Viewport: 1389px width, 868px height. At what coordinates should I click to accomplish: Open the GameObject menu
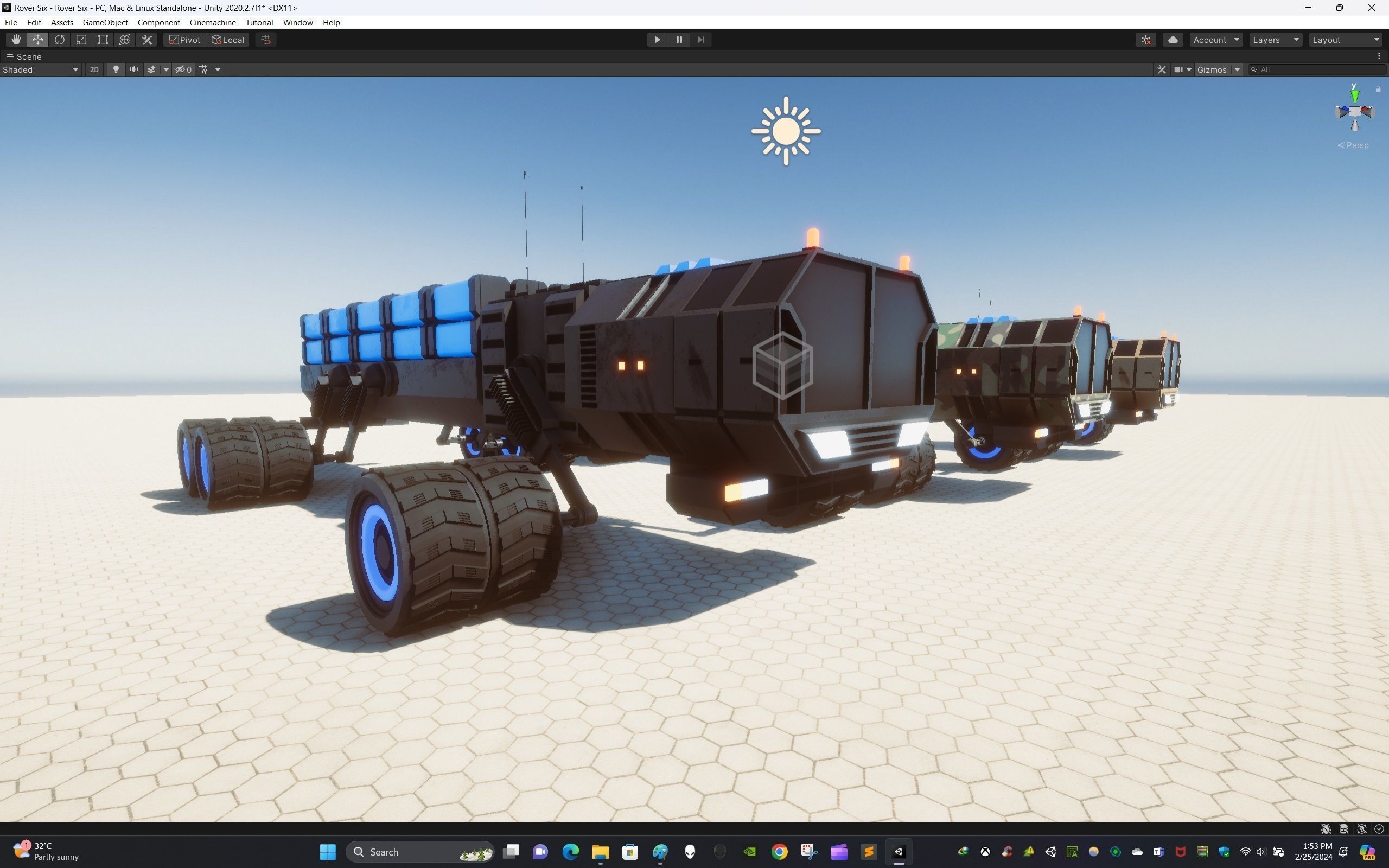[105, 22]
